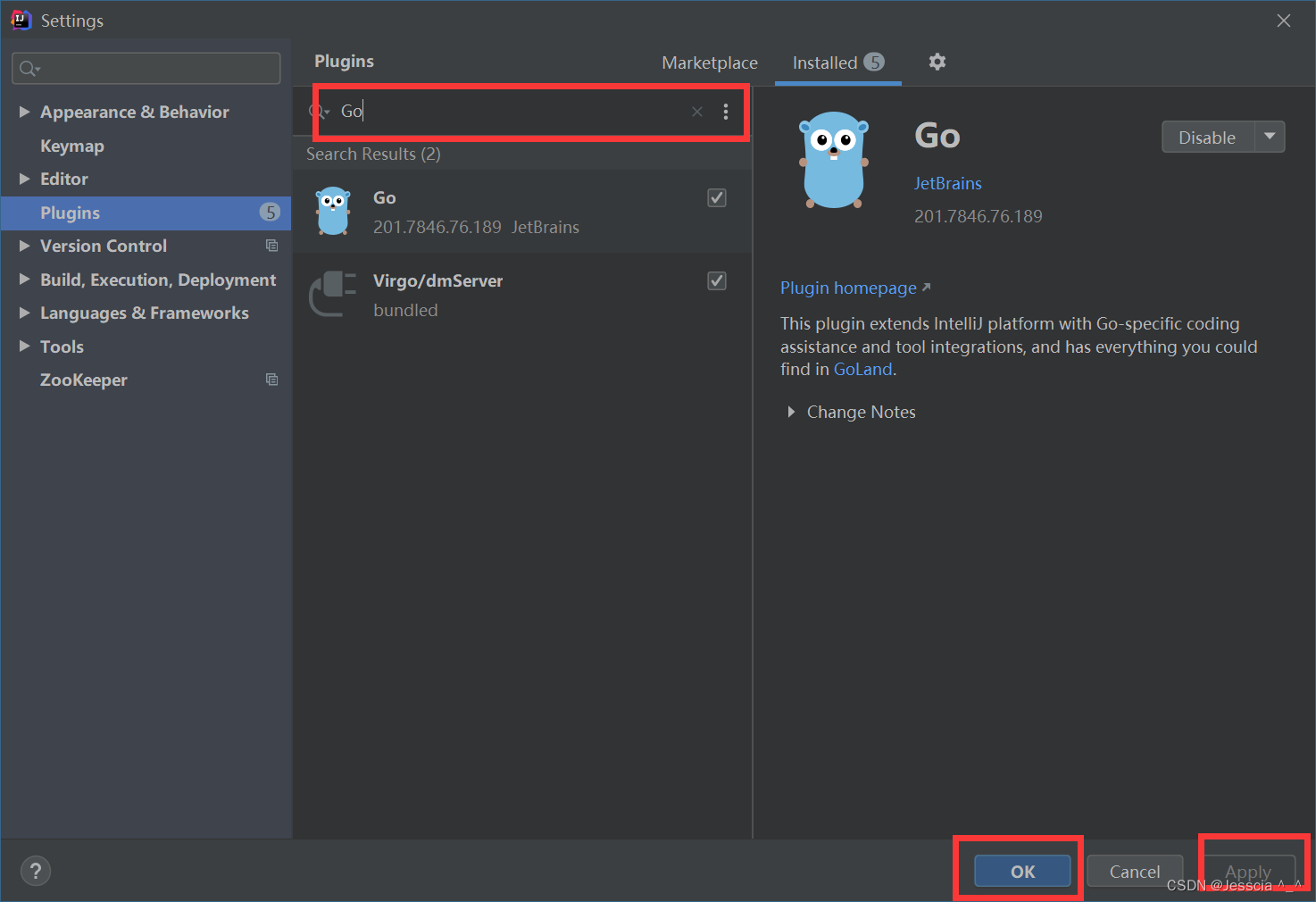
Task: Close the Settings dialog window
Action: coord(1284,21)
